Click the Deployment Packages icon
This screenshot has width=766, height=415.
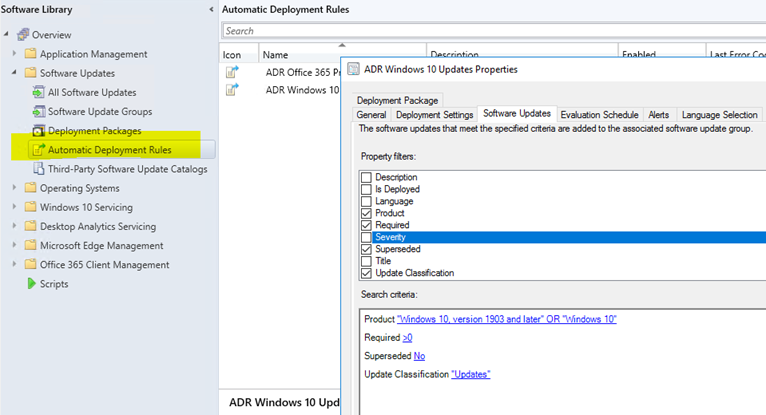38,130
